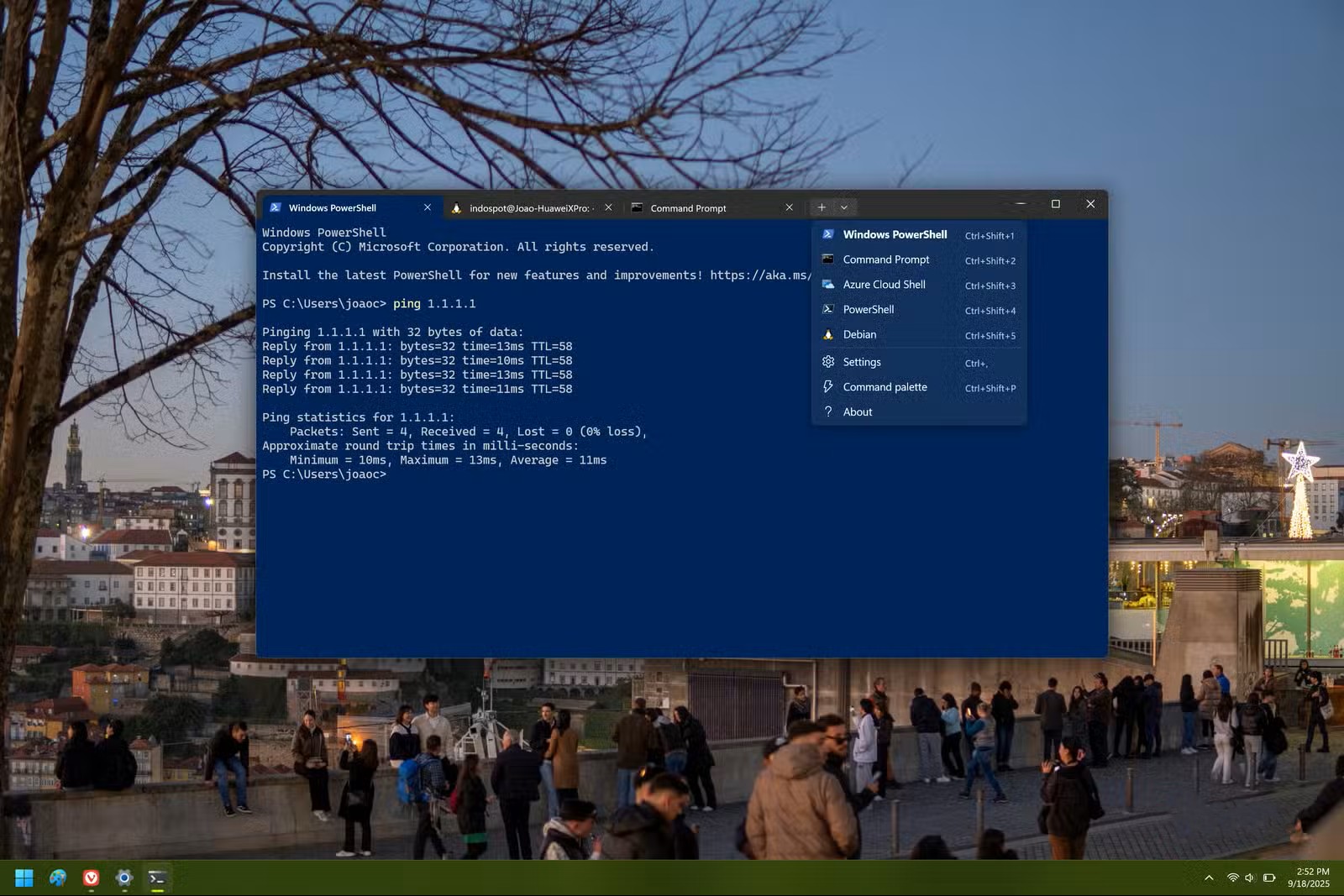Open a Debian tab from the profile menu
Viewport: 1344px width, 896px height.
[x=859, y=334]
